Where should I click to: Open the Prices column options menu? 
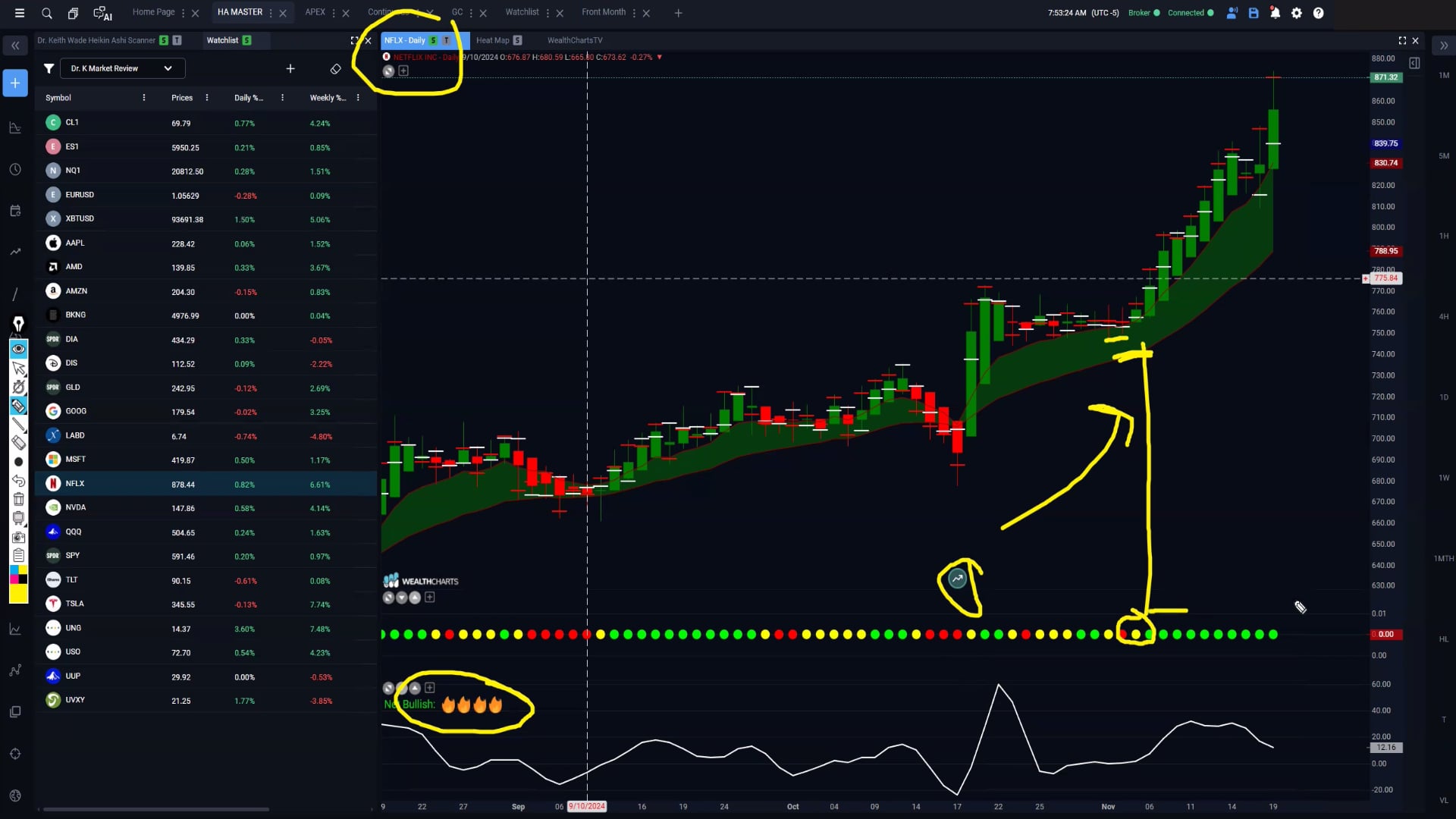[207, 98]
